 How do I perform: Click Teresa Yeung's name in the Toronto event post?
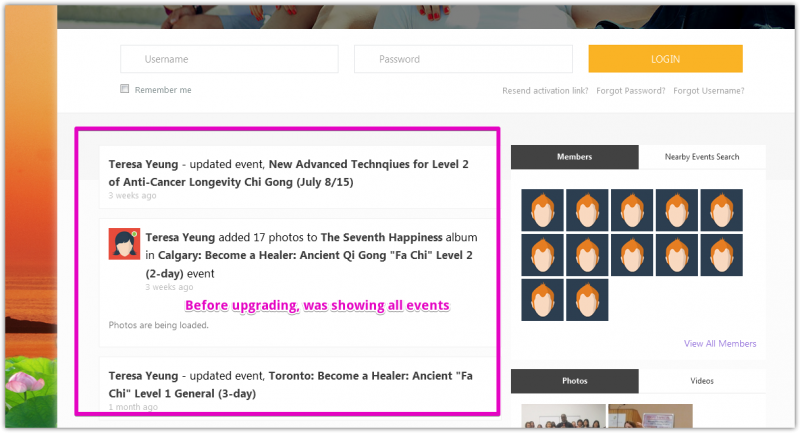pyautogui.click(x=143, y=376)
